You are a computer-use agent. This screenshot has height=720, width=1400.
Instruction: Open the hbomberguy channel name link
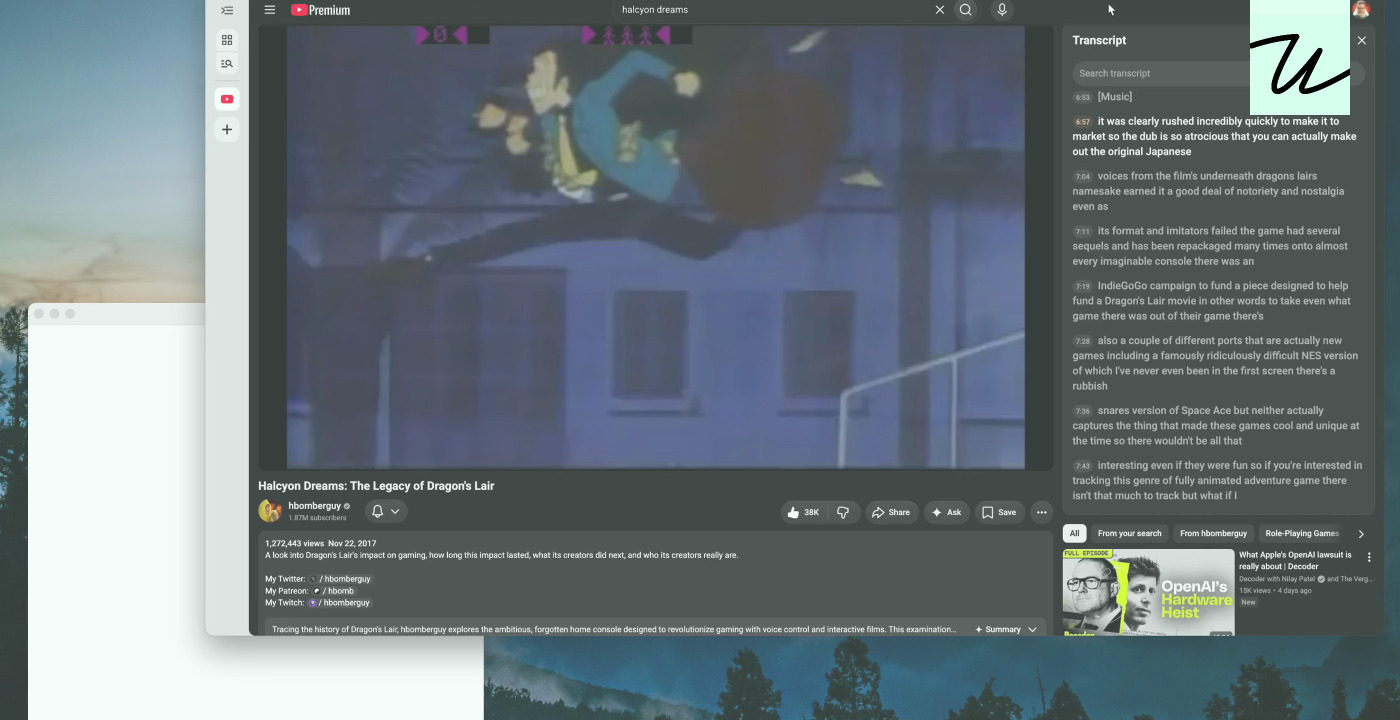315,506
